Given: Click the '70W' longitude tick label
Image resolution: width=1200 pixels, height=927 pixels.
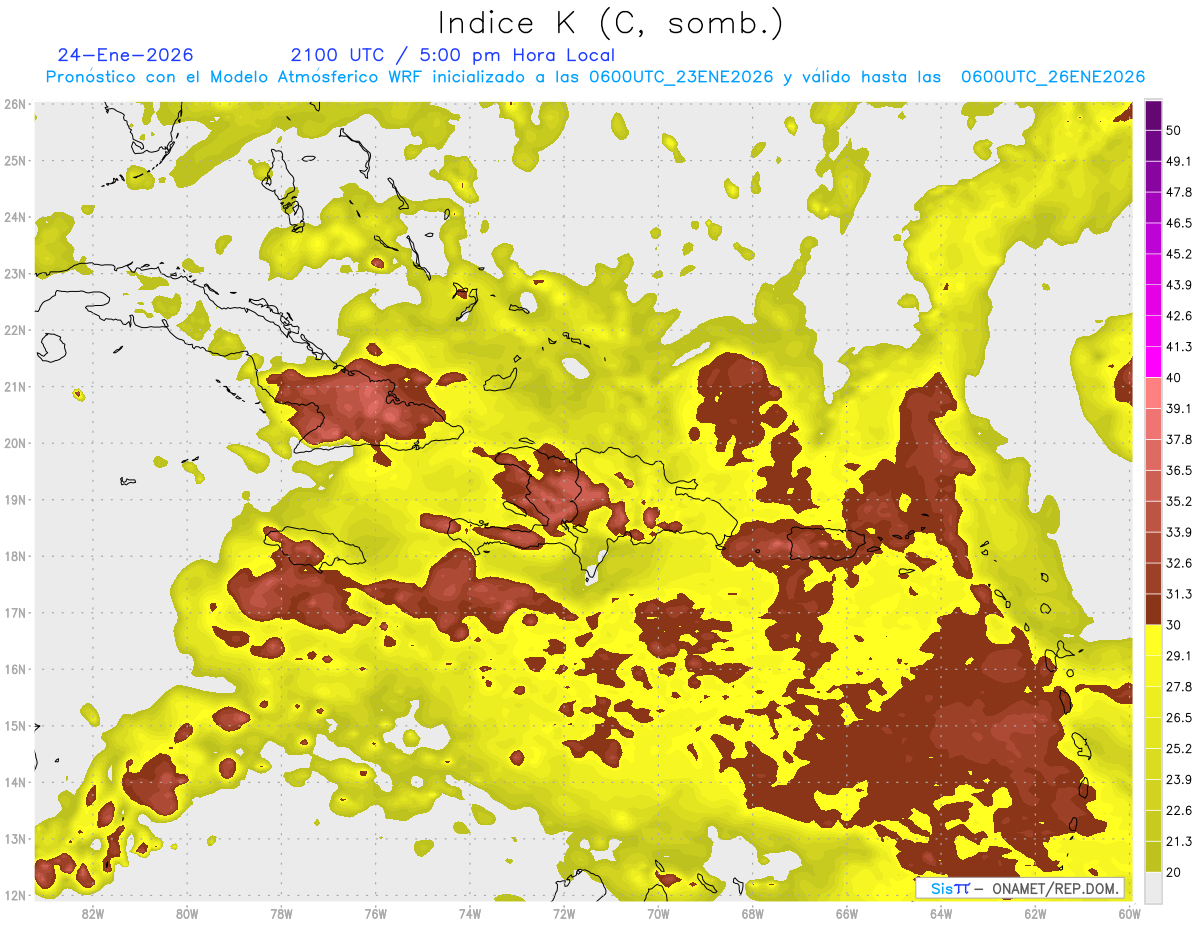Looking at the screenshot, I should (658, 914).
